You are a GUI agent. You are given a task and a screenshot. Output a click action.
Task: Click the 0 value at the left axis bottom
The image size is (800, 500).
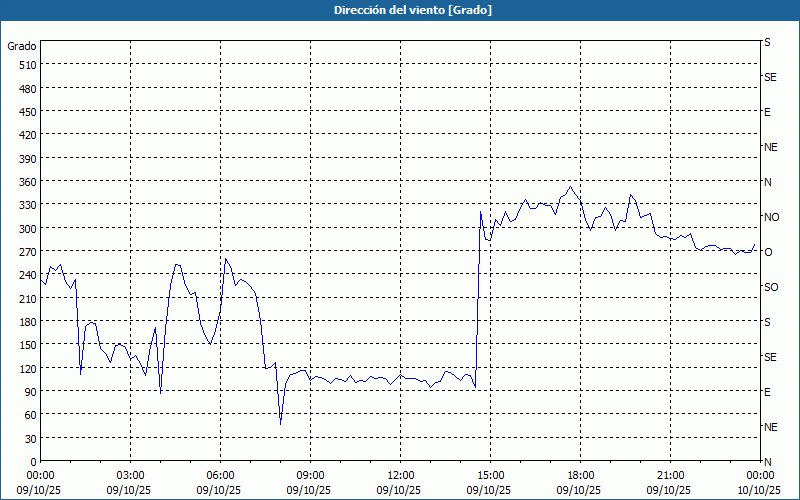click(33, 462)
